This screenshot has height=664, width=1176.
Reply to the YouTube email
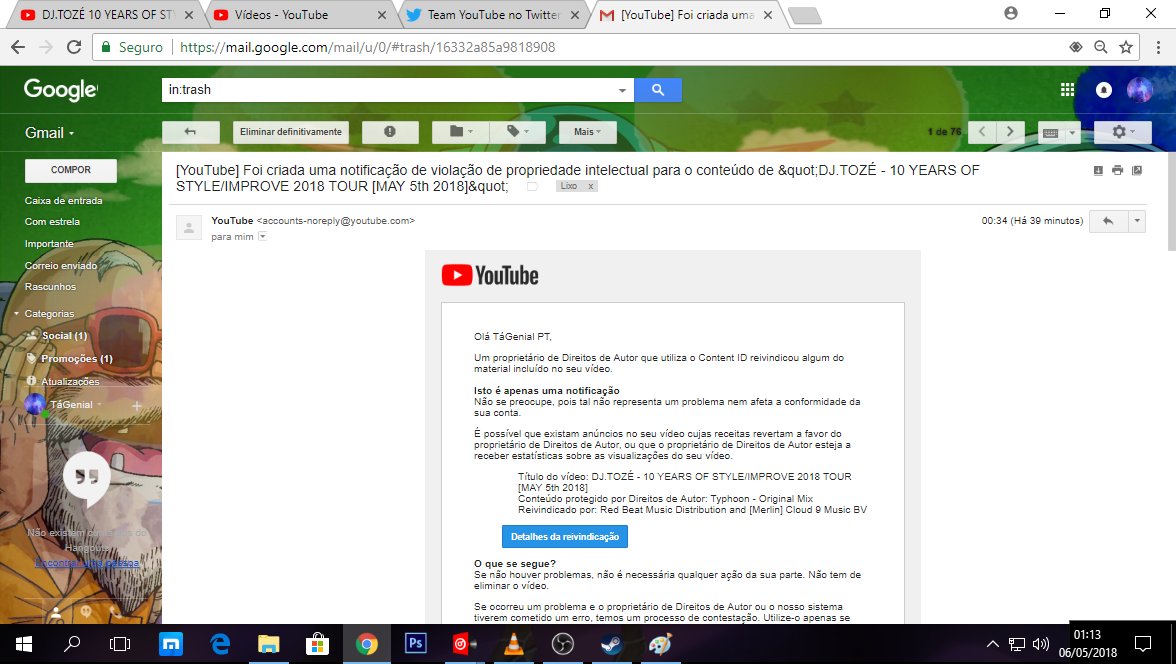(1108, 221)
